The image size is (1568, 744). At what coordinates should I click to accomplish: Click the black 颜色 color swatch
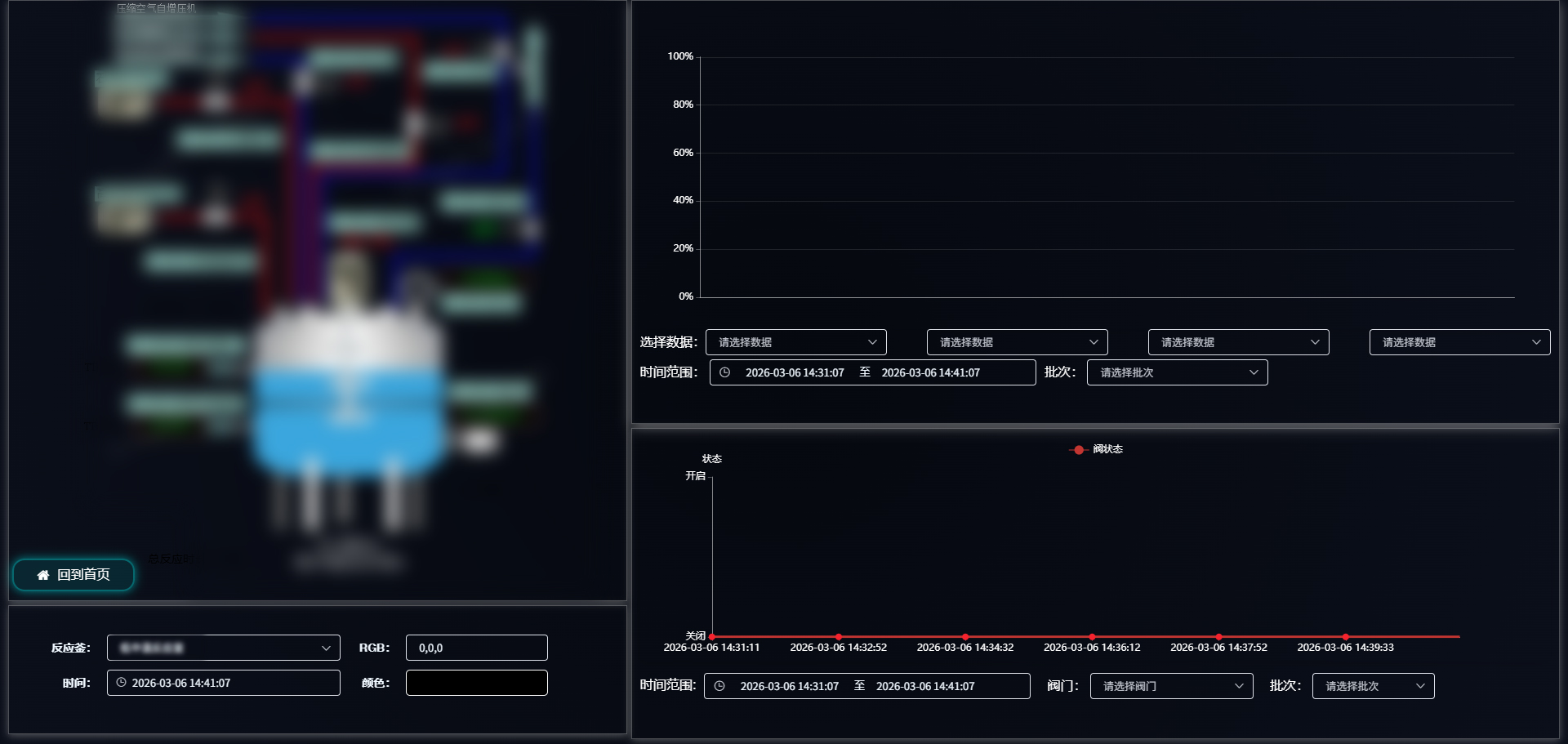[x=476, y=683]
